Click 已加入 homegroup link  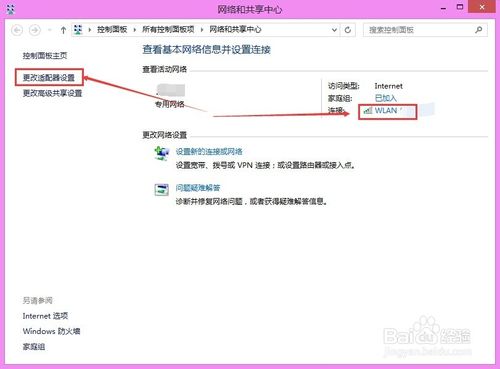pyautogui.click(x=386, y=98)
